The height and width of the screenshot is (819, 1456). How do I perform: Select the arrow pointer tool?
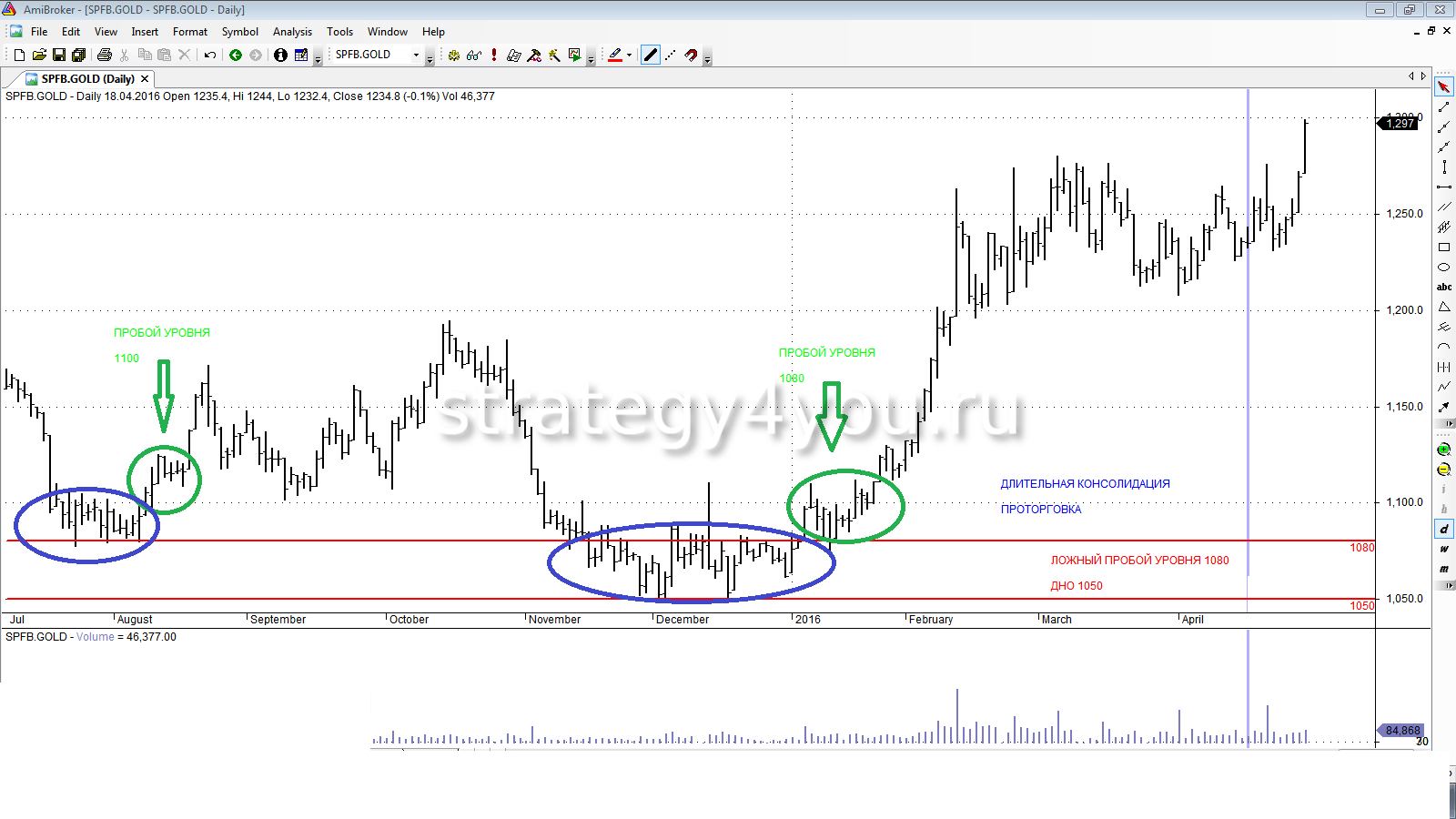tap(1444, 87)
